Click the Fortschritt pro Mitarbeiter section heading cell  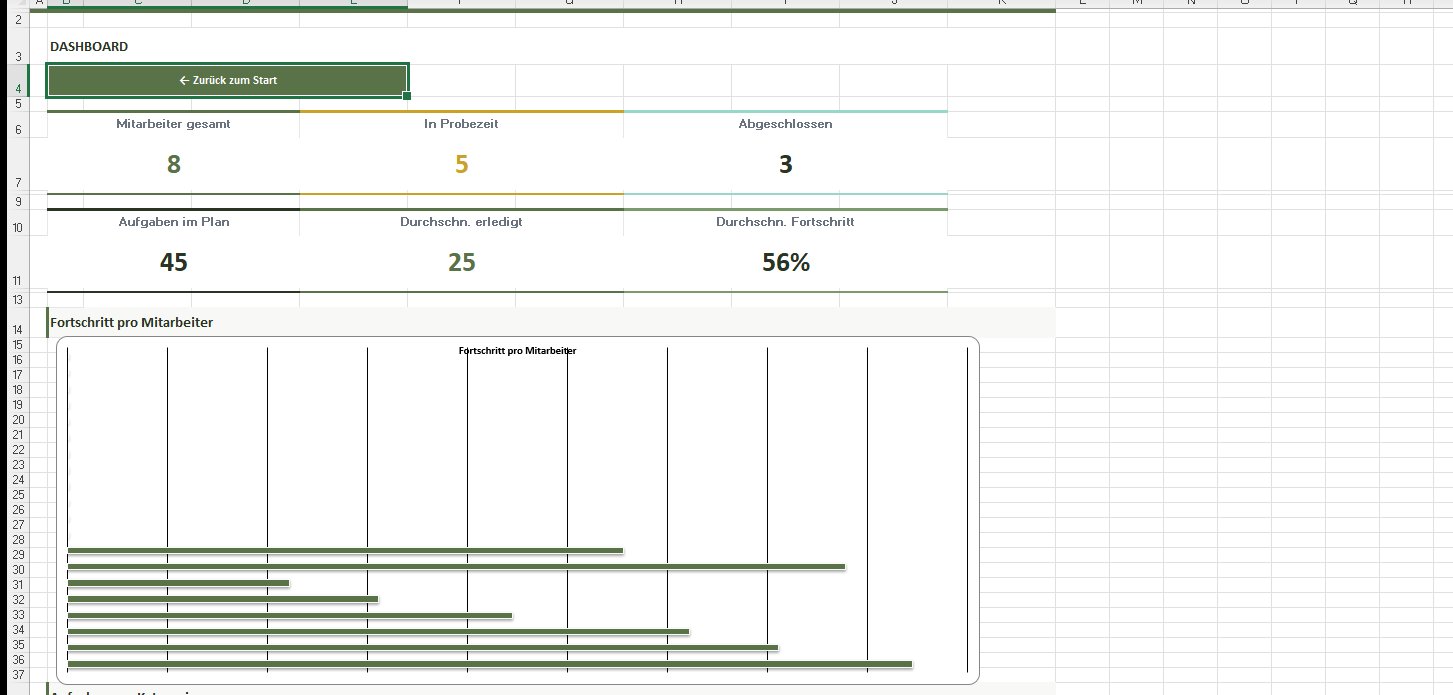pos(131,322)
